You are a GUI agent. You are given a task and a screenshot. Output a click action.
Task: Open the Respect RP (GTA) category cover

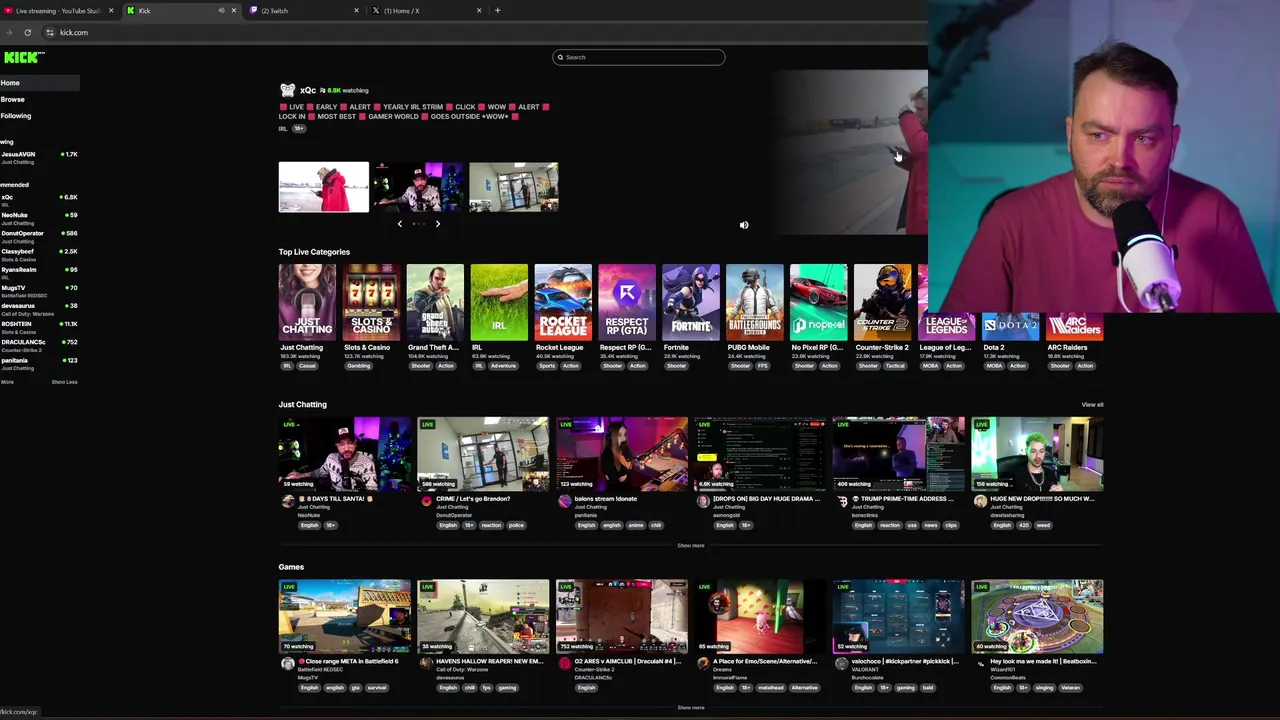coord(627,302)
